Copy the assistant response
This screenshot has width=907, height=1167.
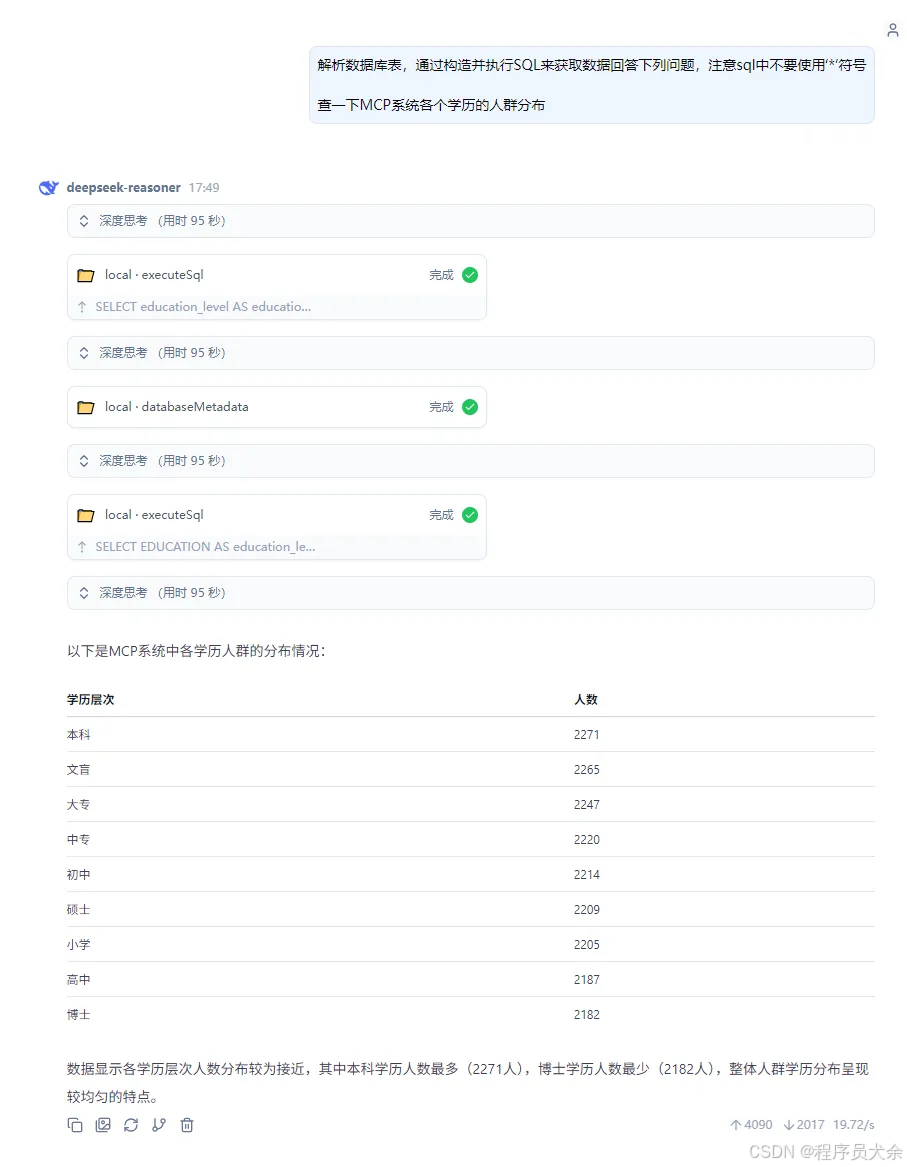coord(75,1125)
